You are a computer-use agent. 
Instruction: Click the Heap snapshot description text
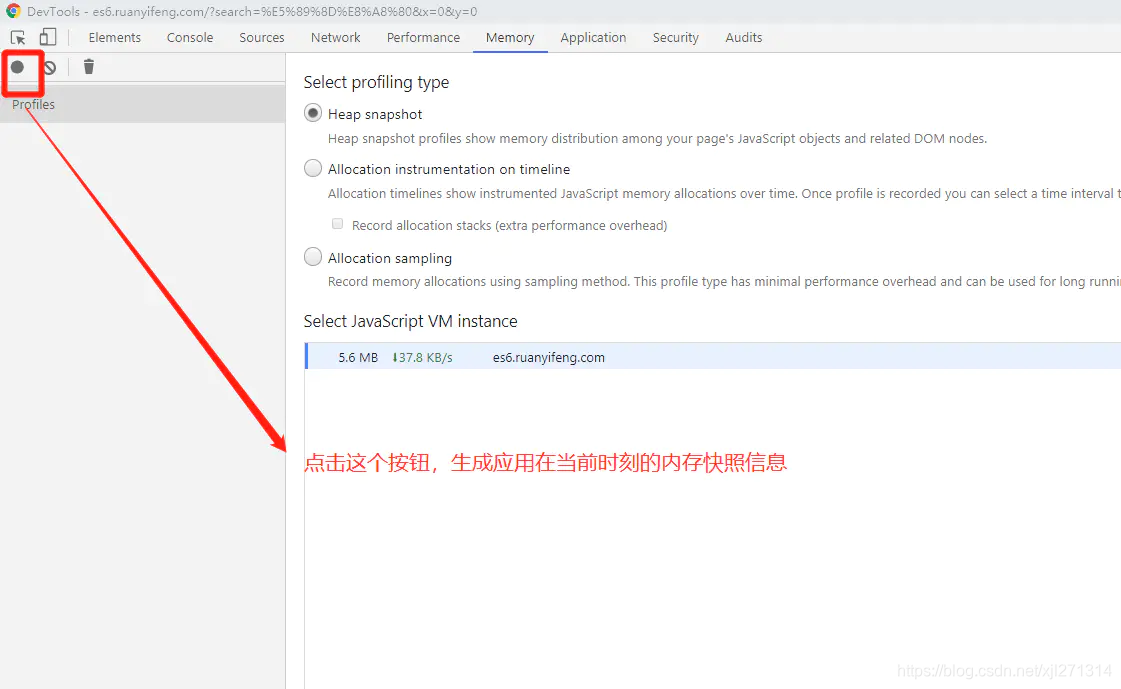pos(657,139)
